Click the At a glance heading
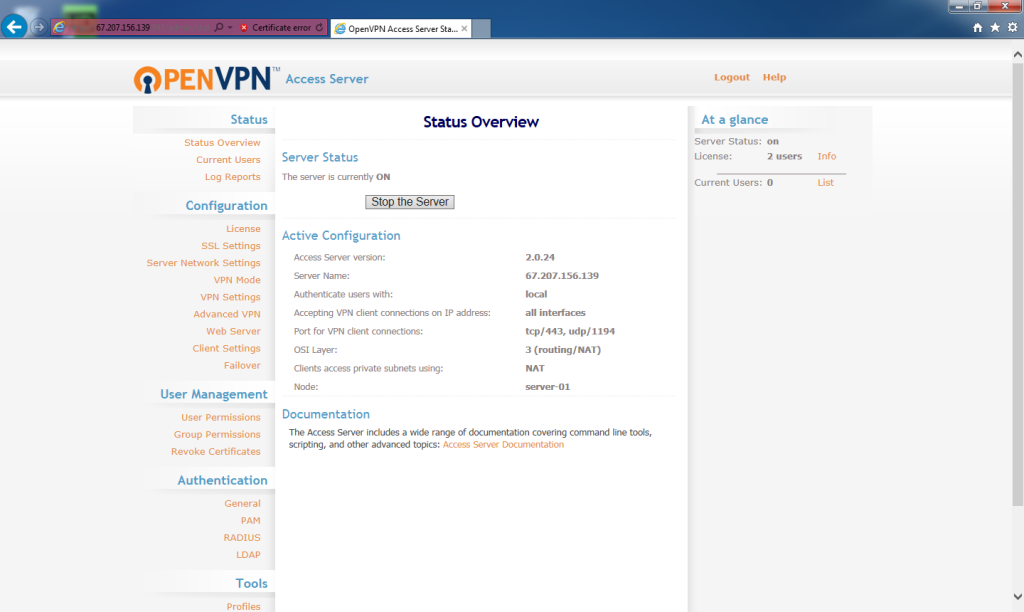The width and height of the screenshot is (1024, 612). [x=735, y=120]
